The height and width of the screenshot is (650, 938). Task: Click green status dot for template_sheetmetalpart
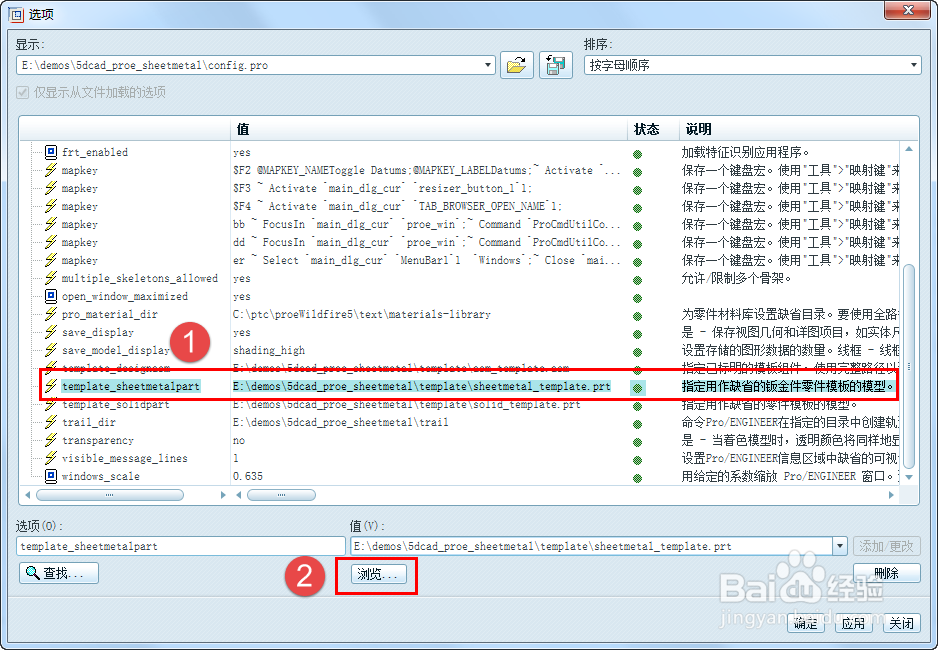[638, 388]
